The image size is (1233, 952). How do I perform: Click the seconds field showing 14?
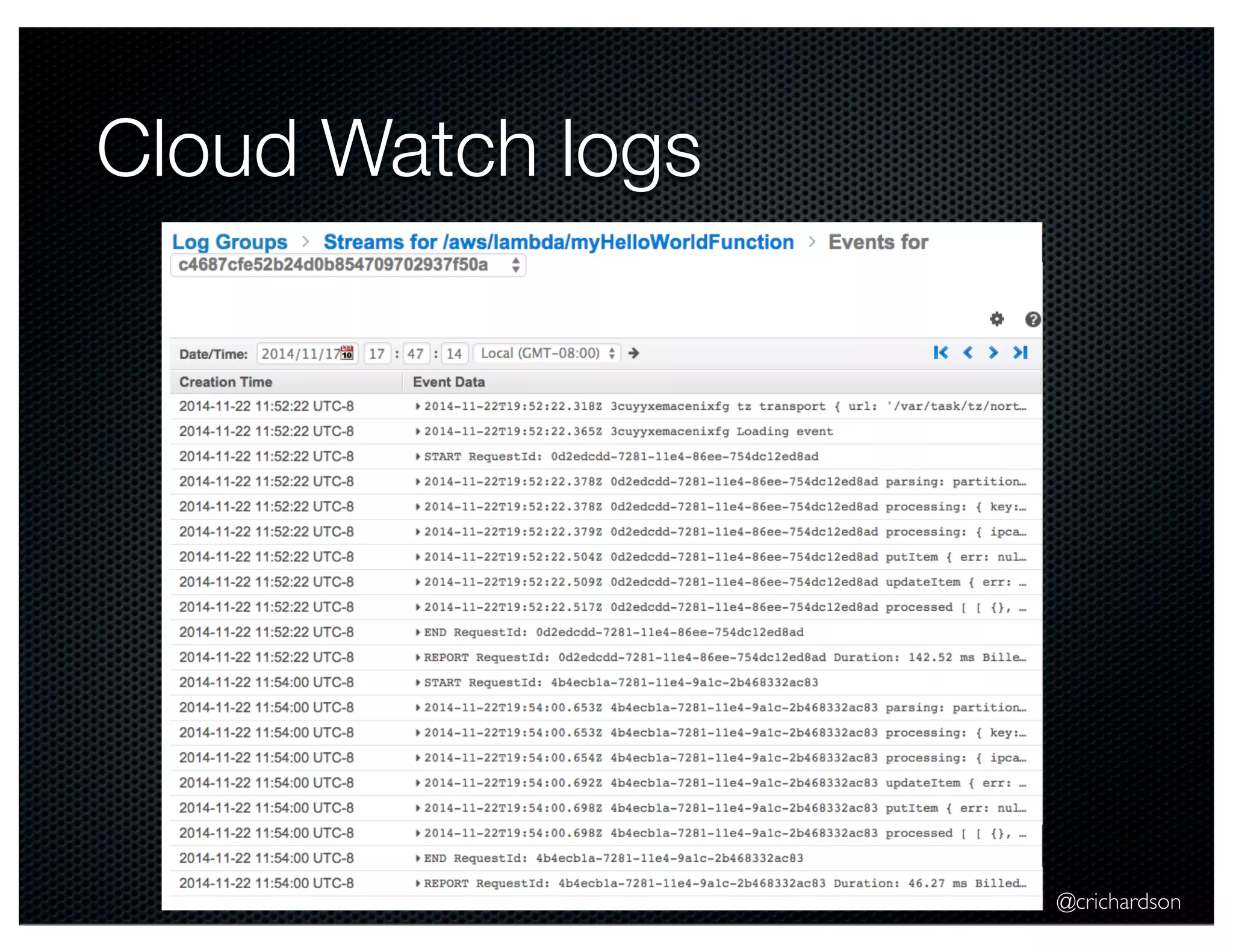(454, 353)
